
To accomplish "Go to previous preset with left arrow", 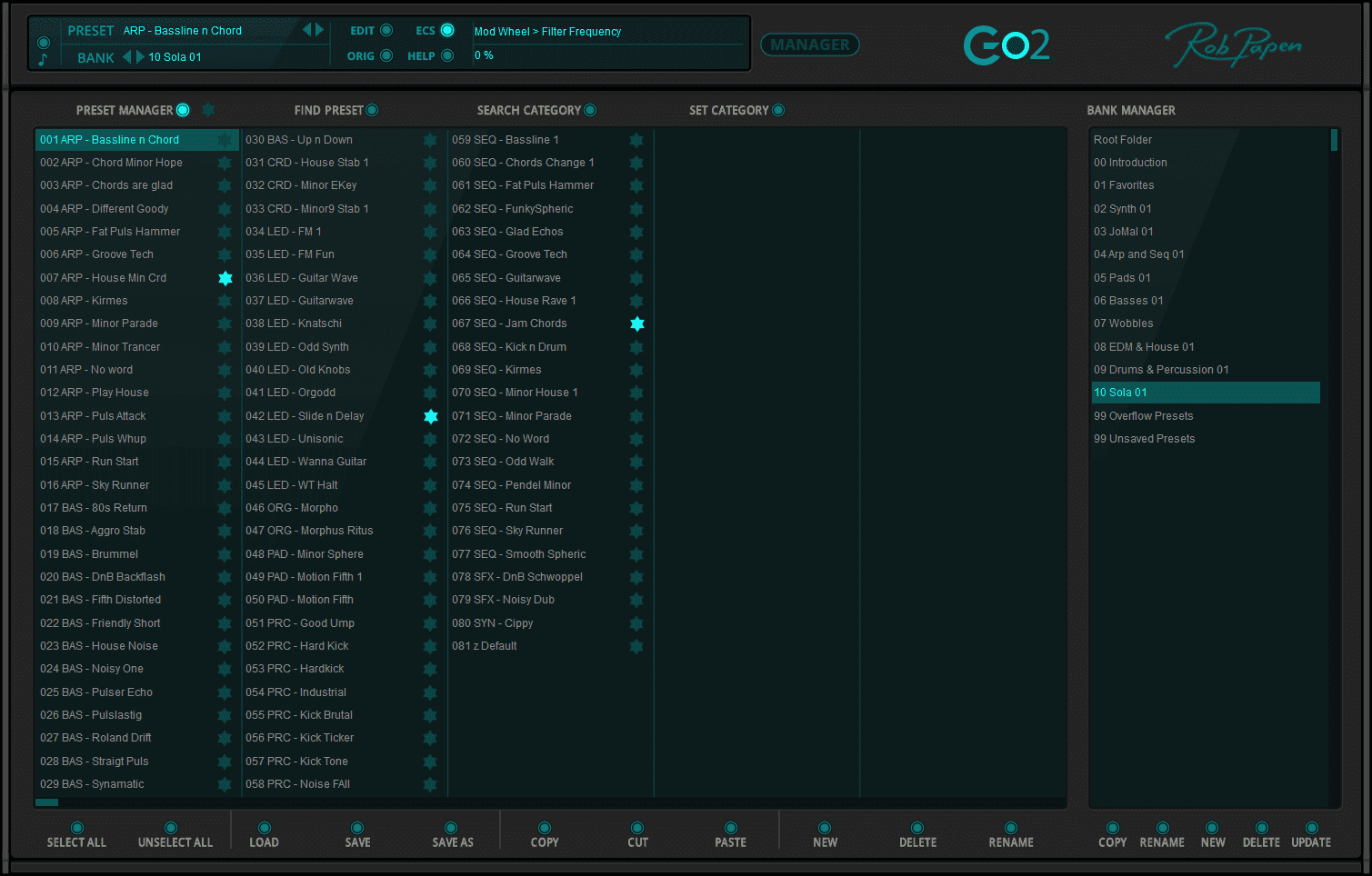I will pyautogui.click(x=307, y=30).
